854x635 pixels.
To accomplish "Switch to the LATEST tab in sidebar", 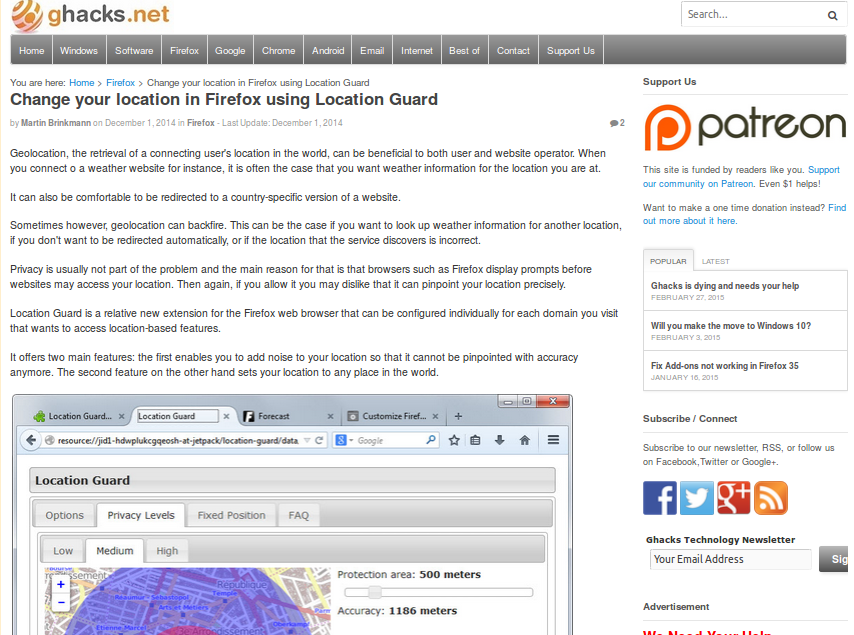I will click(716, 261).
